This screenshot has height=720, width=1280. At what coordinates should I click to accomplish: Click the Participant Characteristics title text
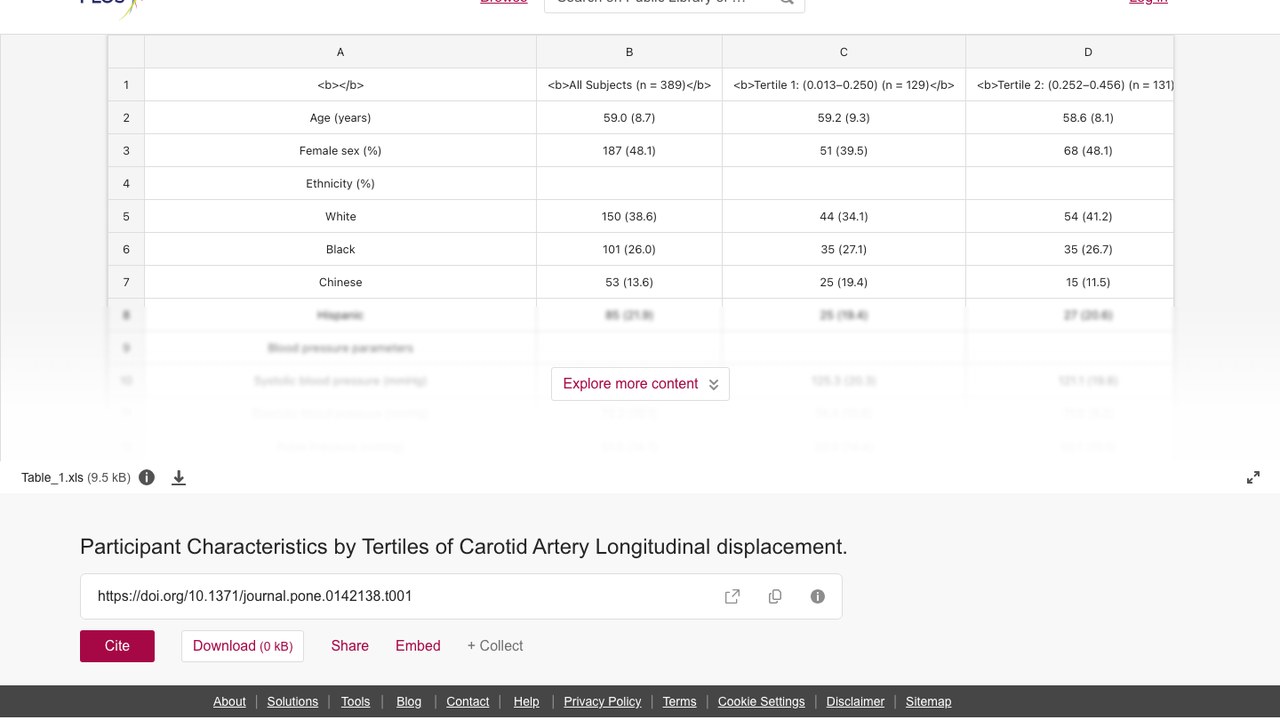coord(464,547)
